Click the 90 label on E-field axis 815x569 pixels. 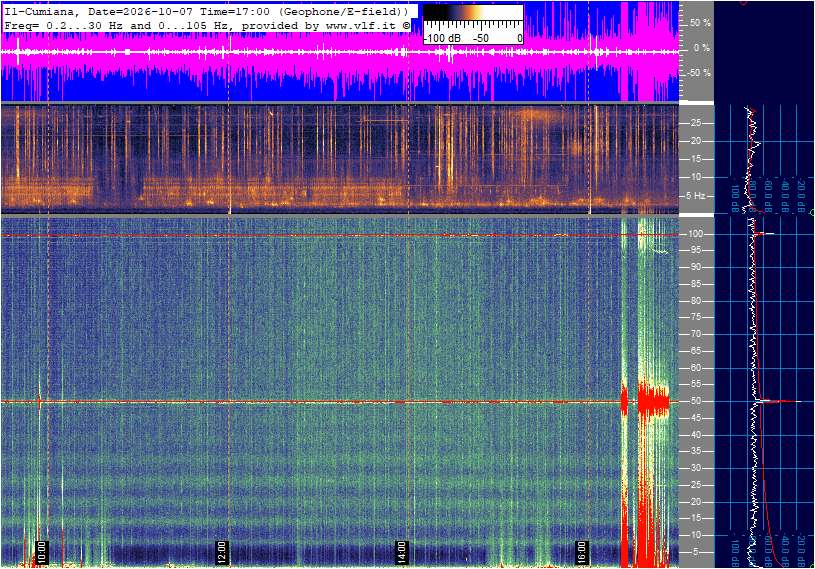click(695, 267)
